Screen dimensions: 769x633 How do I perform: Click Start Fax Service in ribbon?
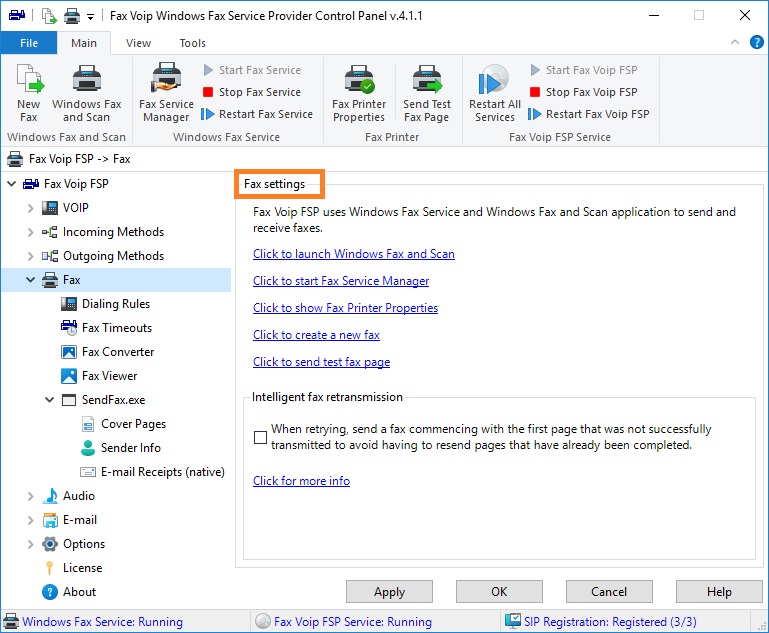(x=252, y=70)
